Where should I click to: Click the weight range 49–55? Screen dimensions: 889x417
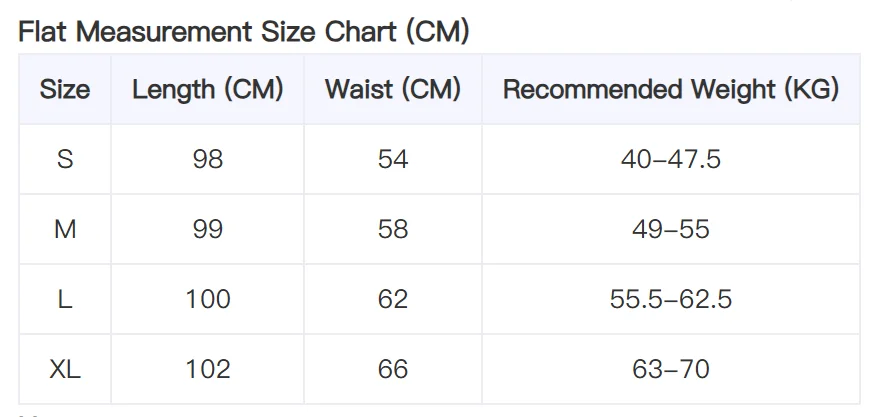(670, 229)
